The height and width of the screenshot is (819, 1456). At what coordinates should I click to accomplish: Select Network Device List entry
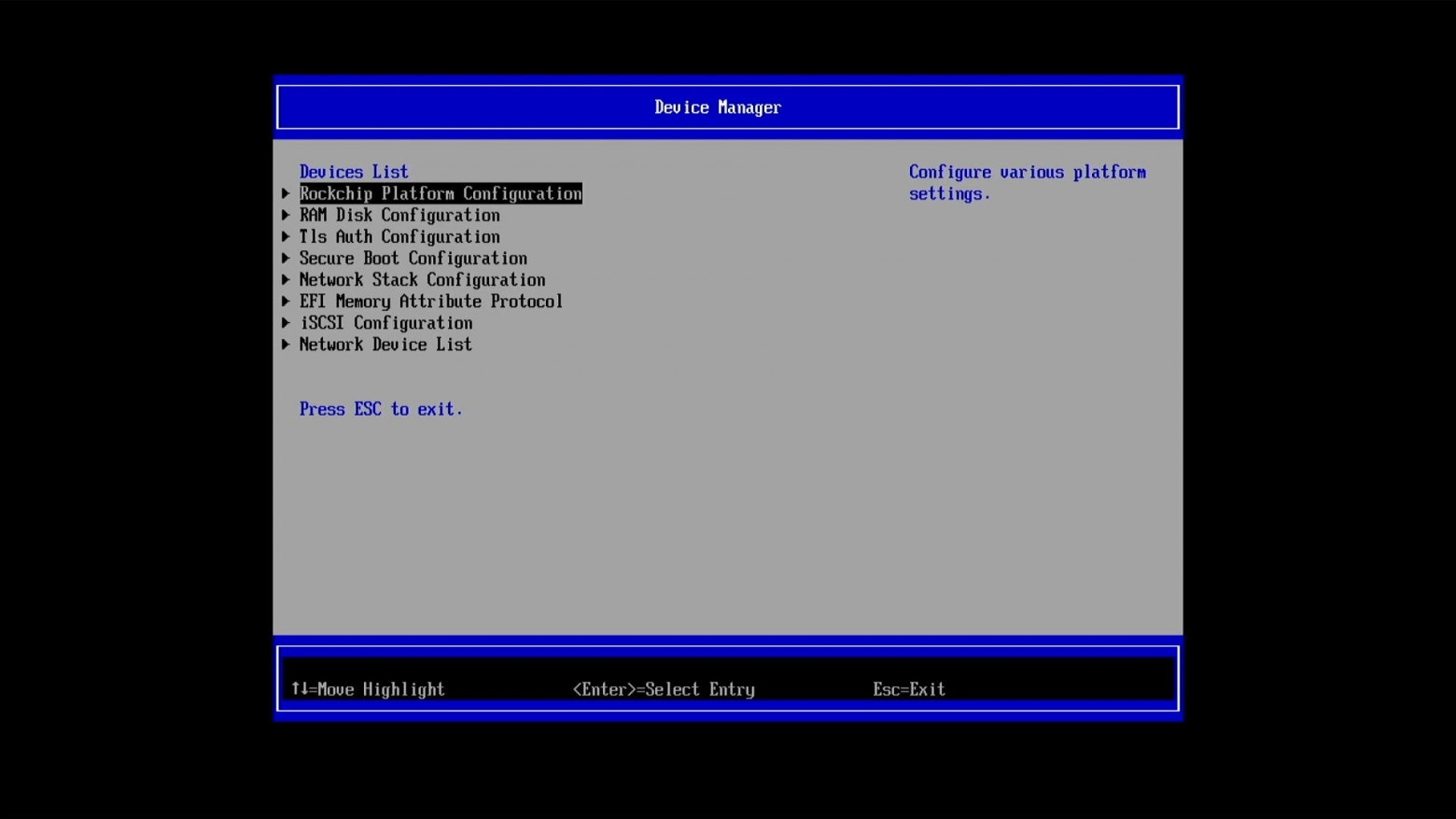385,344
